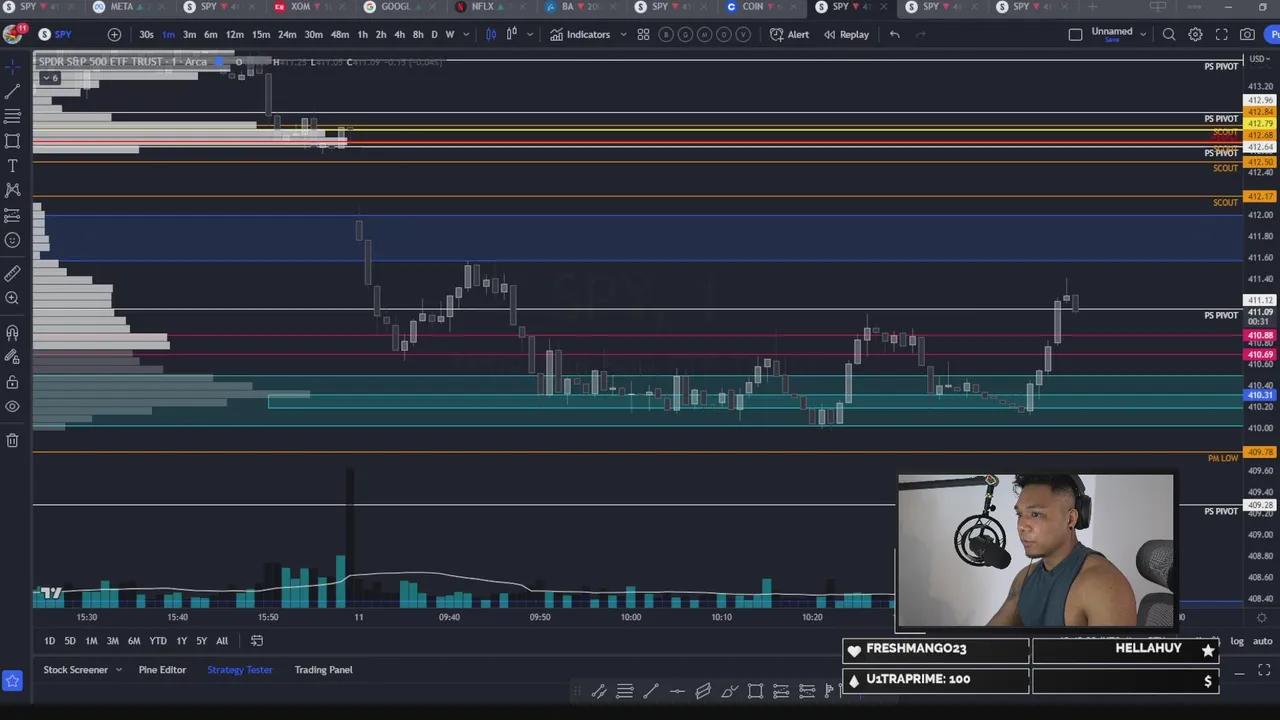The width and height of the screenshot is (1280, 720).
Task: Open chart time axis settings gear
Action: point(1262,618)
